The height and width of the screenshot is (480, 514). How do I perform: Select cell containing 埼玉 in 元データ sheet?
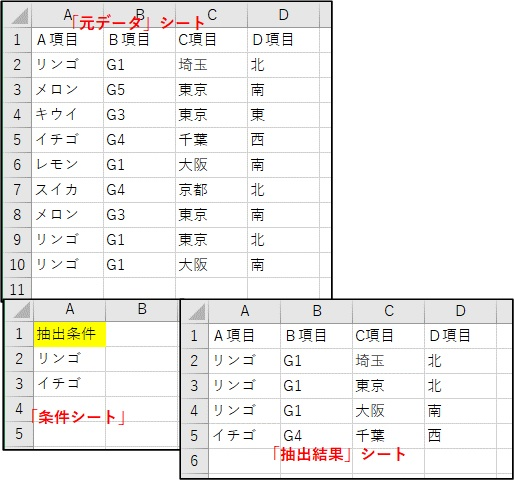(x=212, y=65)
